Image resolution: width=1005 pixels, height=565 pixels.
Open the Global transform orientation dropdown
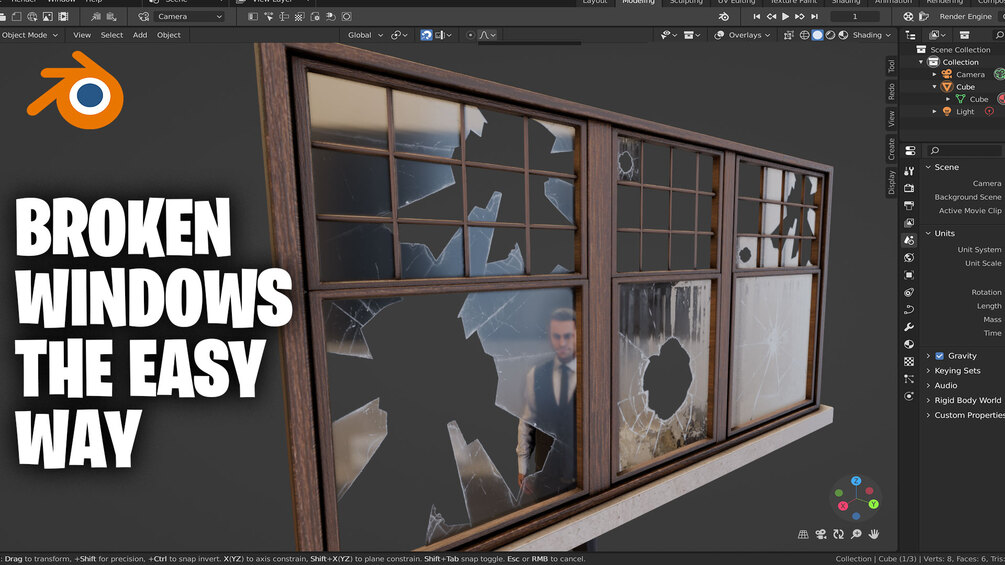(x=365, y=35)
